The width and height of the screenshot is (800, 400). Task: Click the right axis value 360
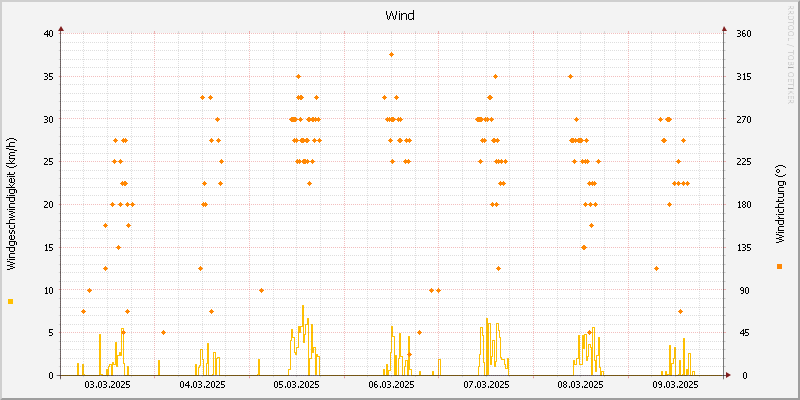pos(744,34)
